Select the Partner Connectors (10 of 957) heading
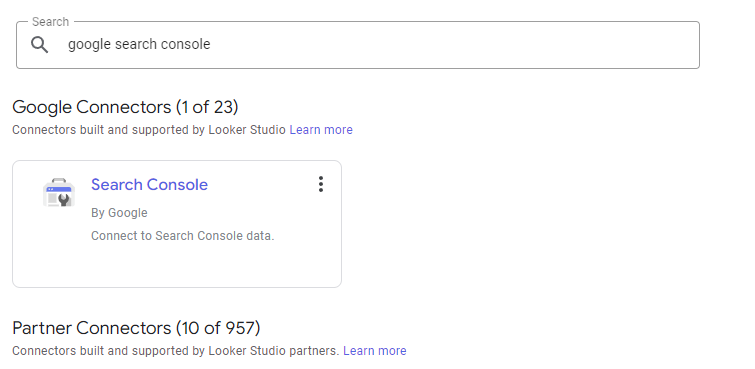755x369 pixels. point(136,328)
